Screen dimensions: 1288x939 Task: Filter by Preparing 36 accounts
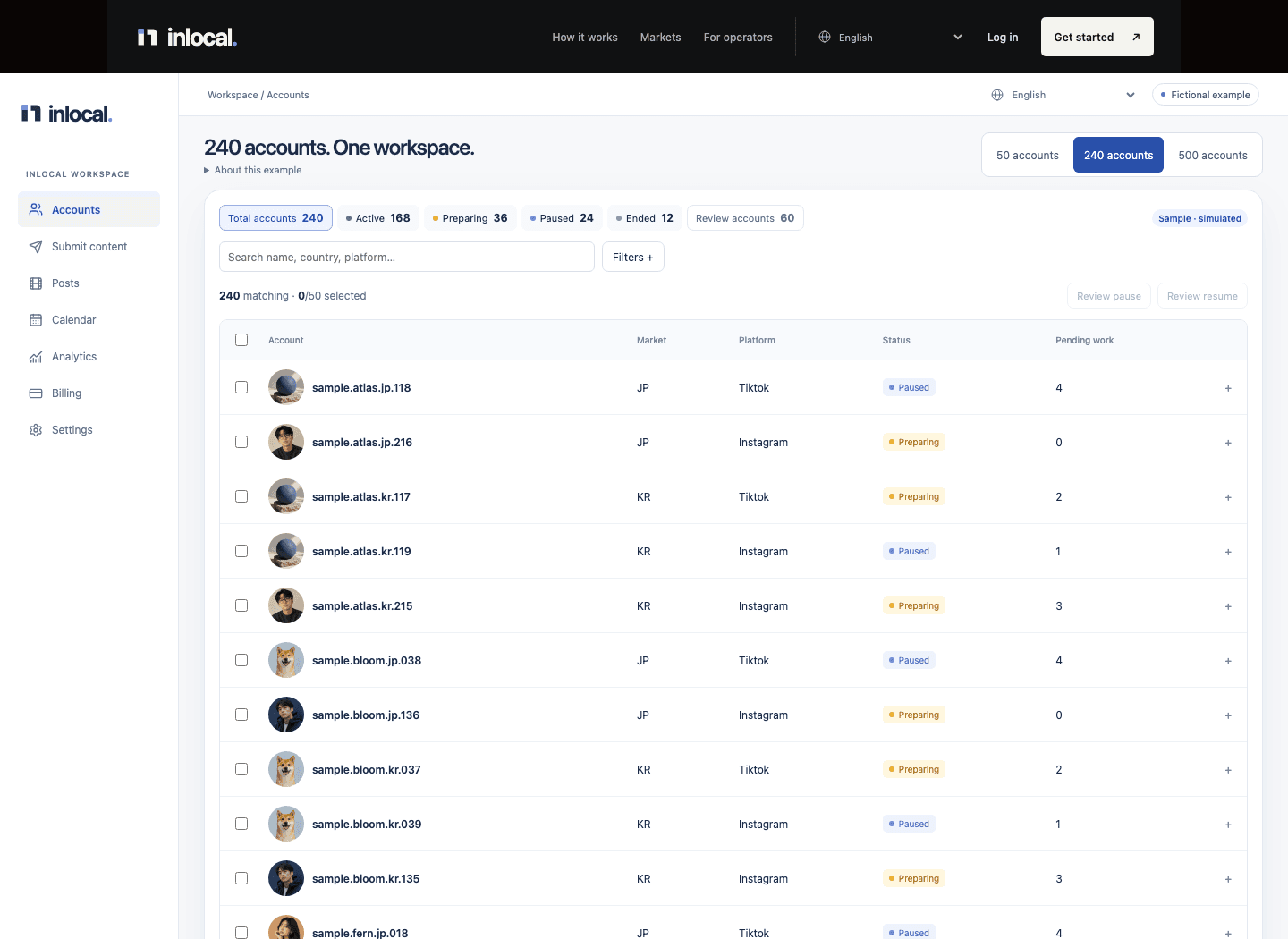point(470,218)
